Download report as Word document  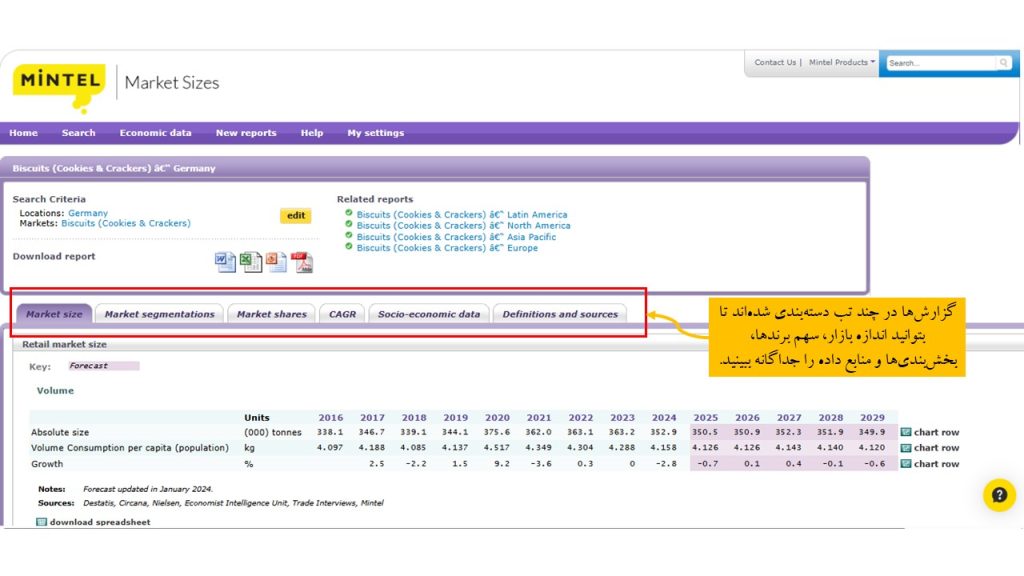tap(225, 262)
